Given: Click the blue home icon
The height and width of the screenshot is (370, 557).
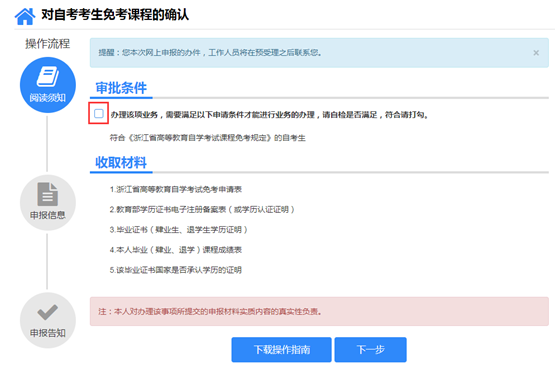Looking at the screenshot, I should click(x=25, y=16).
